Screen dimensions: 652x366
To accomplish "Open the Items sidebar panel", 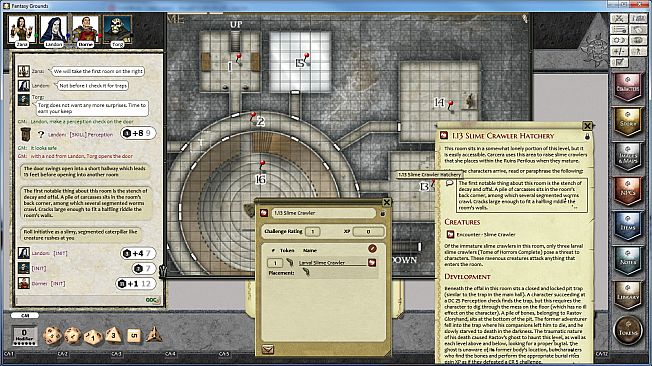I will (x=628, y=226).
